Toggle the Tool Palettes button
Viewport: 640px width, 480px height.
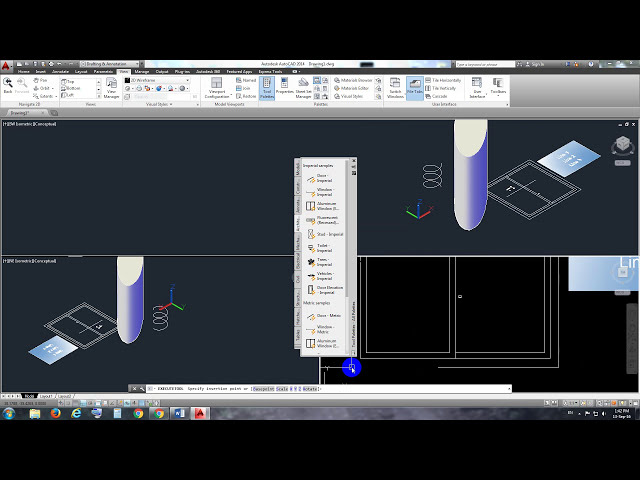[267, 88]
